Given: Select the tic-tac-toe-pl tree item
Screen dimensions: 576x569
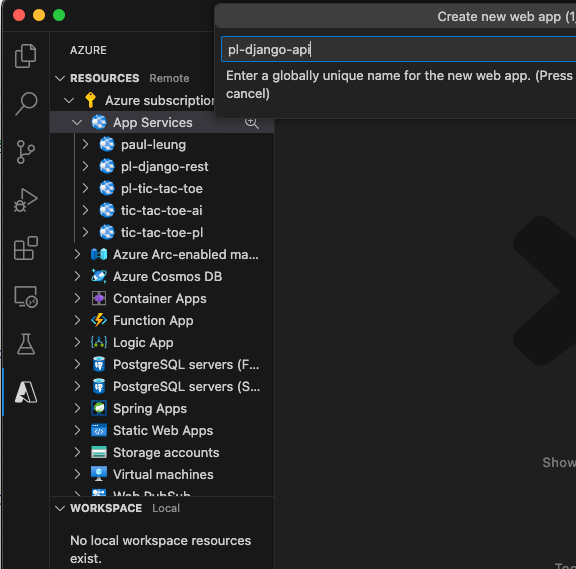Looking at the screenshot, I should 162,233.
